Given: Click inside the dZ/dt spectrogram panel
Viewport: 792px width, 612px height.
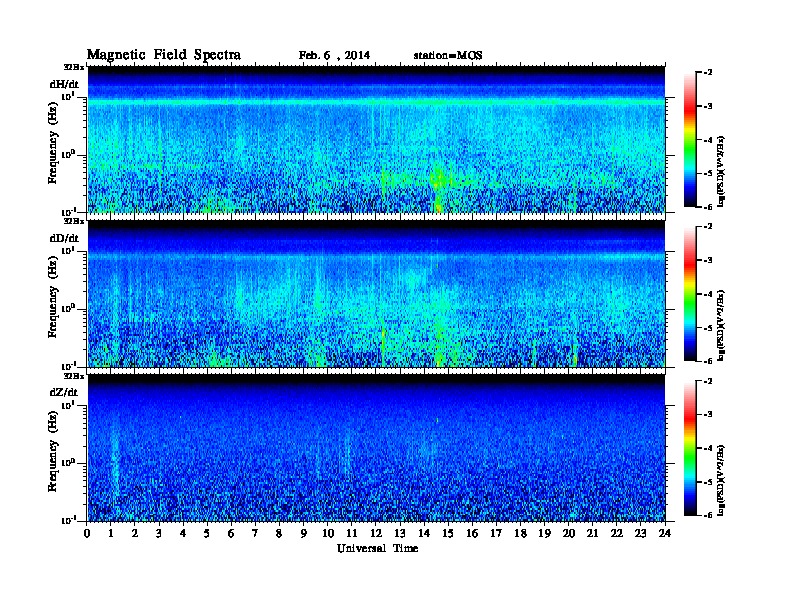Looking at the screenshot, I should point(376,448).
